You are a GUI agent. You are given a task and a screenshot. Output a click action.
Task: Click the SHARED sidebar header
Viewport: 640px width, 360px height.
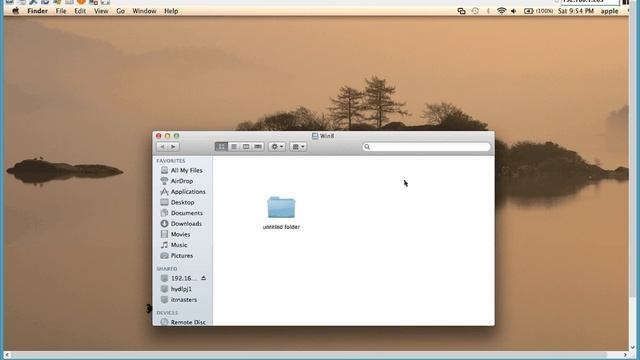click(x=167, y=269)
